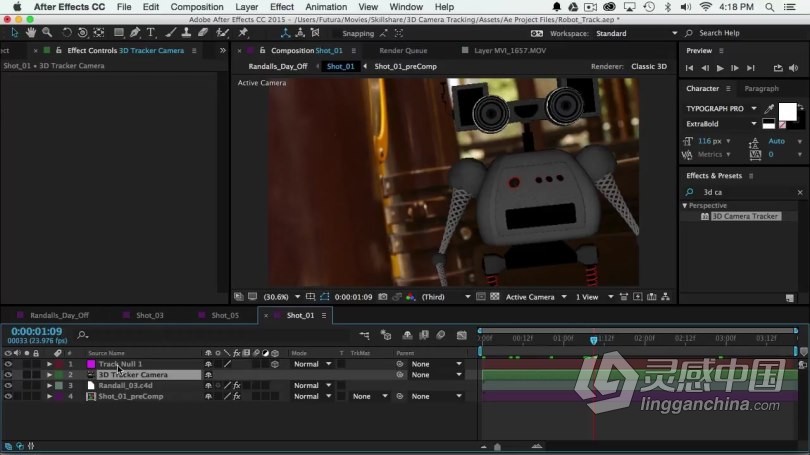
Task: Open the Graph Editor icon
Action: [x=462, y=335]
